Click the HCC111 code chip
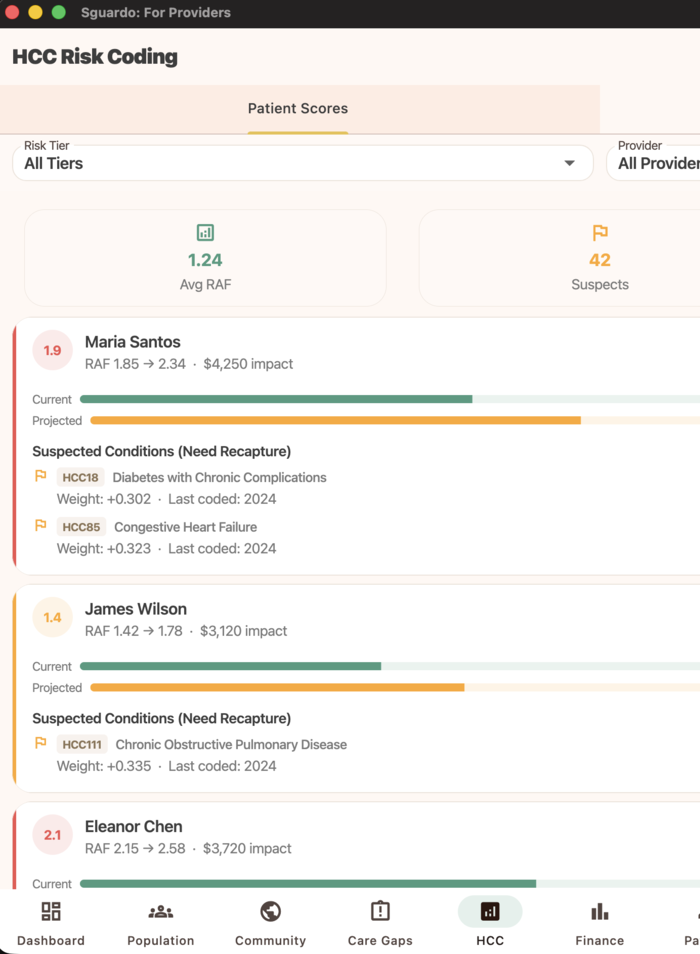 [x=82, y=745]
